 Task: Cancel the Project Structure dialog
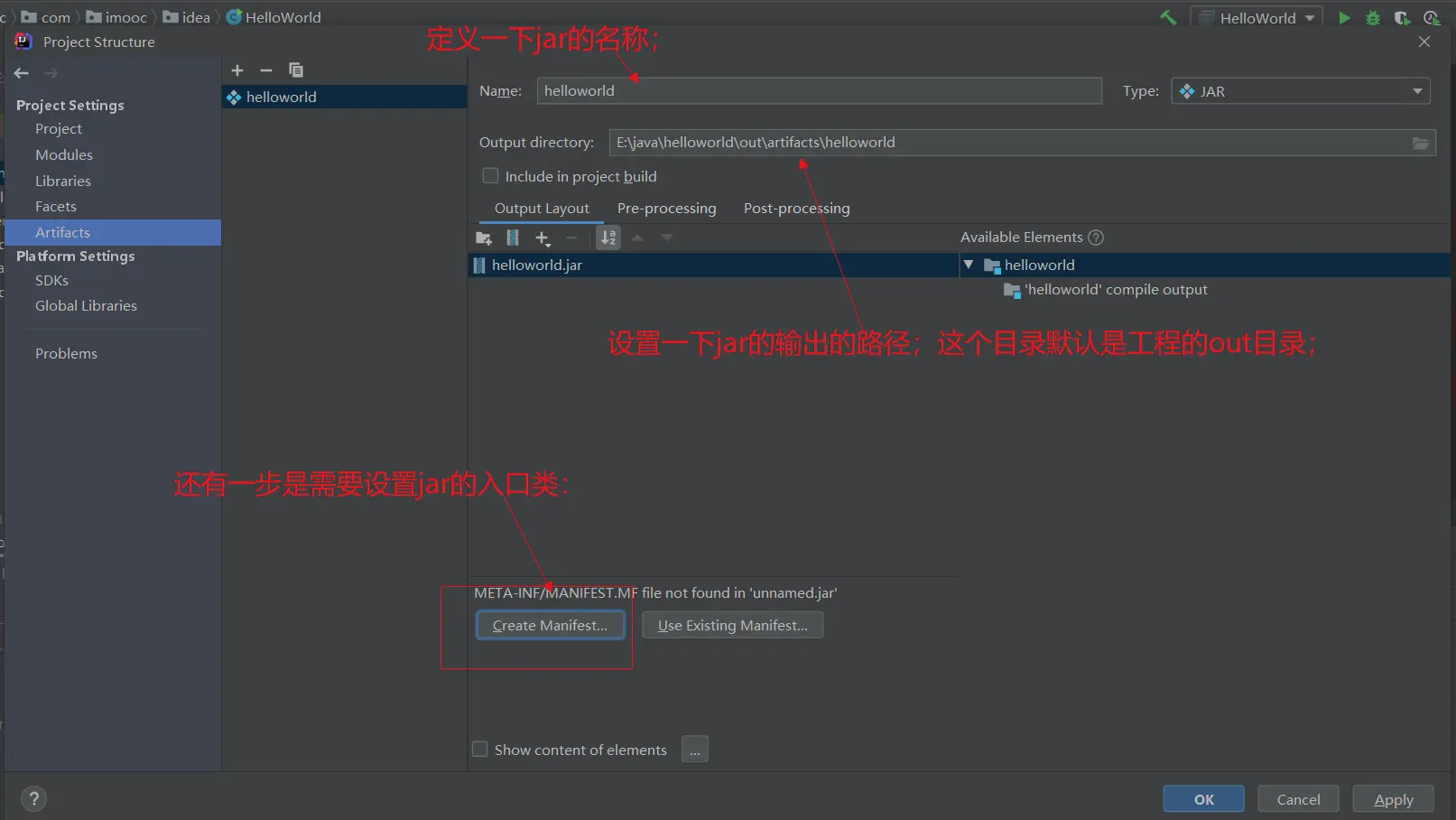(x=1299, y=799)
